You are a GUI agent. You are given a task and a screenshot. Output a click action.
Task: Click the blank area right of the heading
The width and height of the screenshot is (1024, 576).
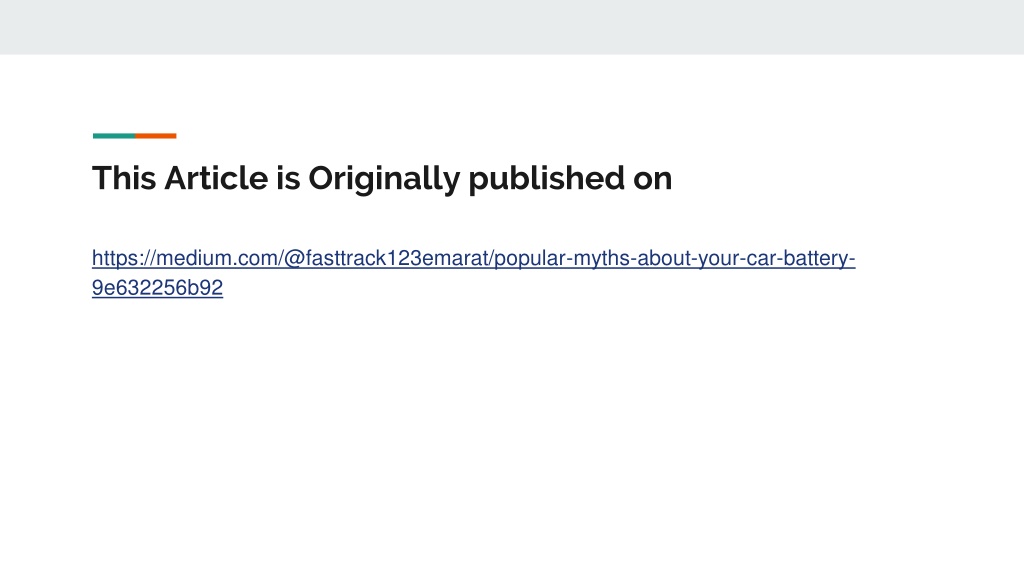pos(842,178)
